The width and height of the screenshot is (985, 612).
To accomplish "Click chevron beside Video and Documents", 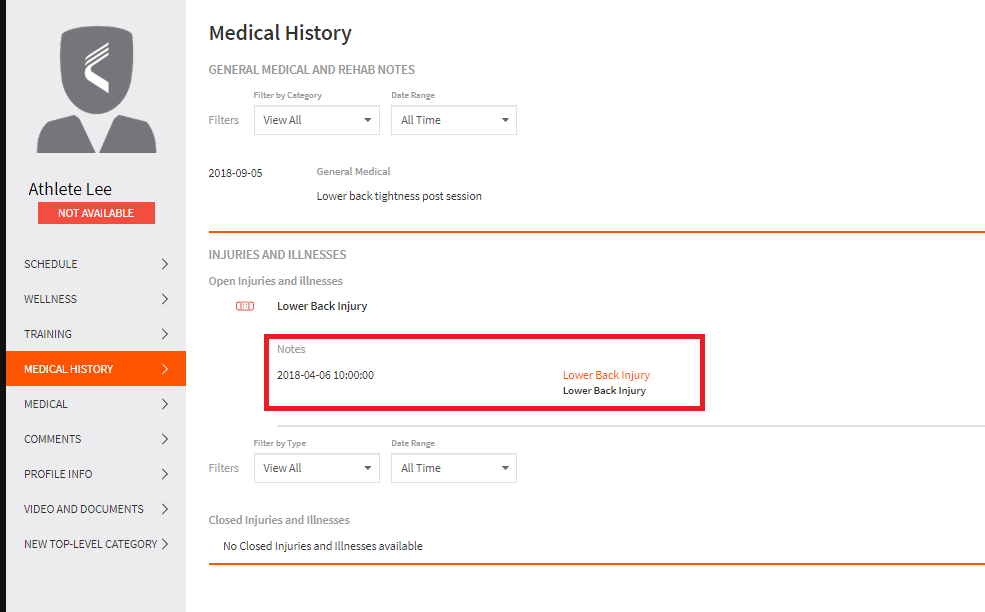I will coord(165,509).
